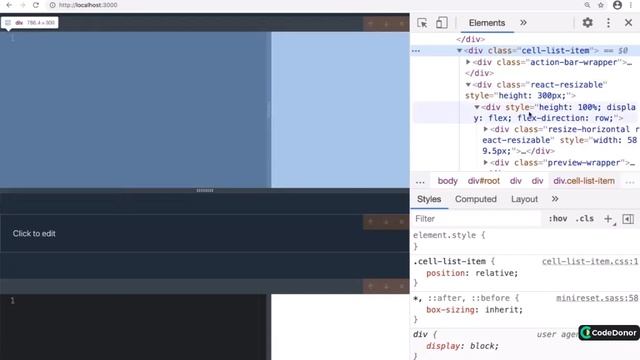The height and width of the screenshot is (360, 640).
Task: Move the first code cell down
Action: pos(386,24)
